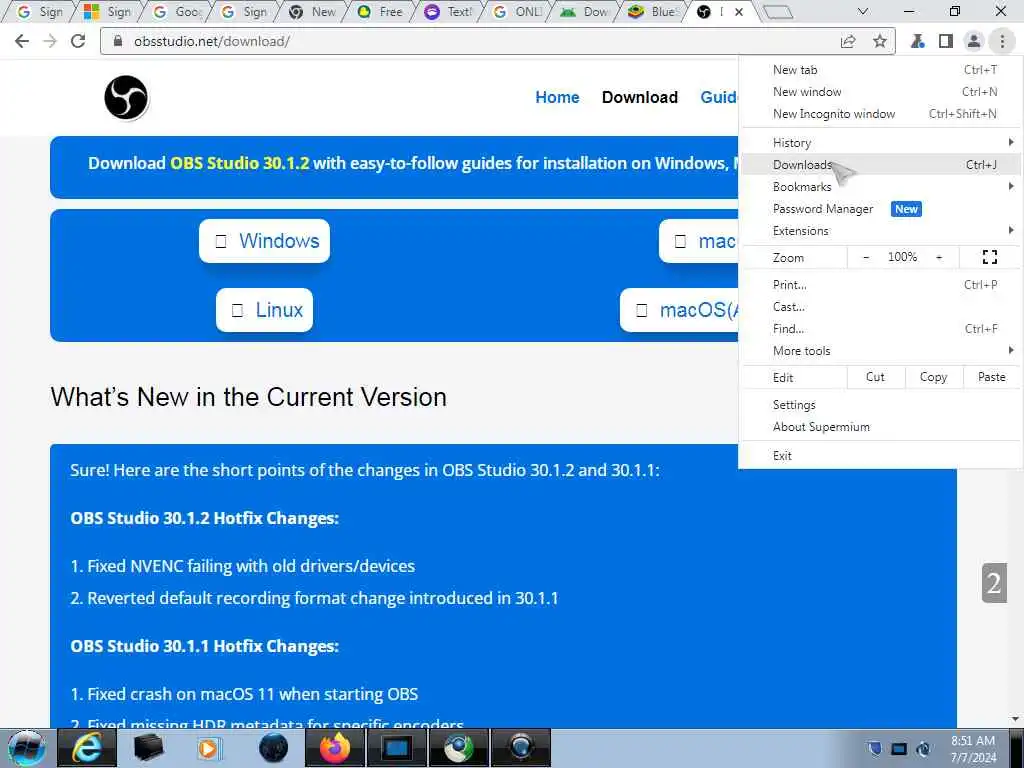Click the Linux download button
This screenshot has height=768, width=1024.
coord(264,310)
